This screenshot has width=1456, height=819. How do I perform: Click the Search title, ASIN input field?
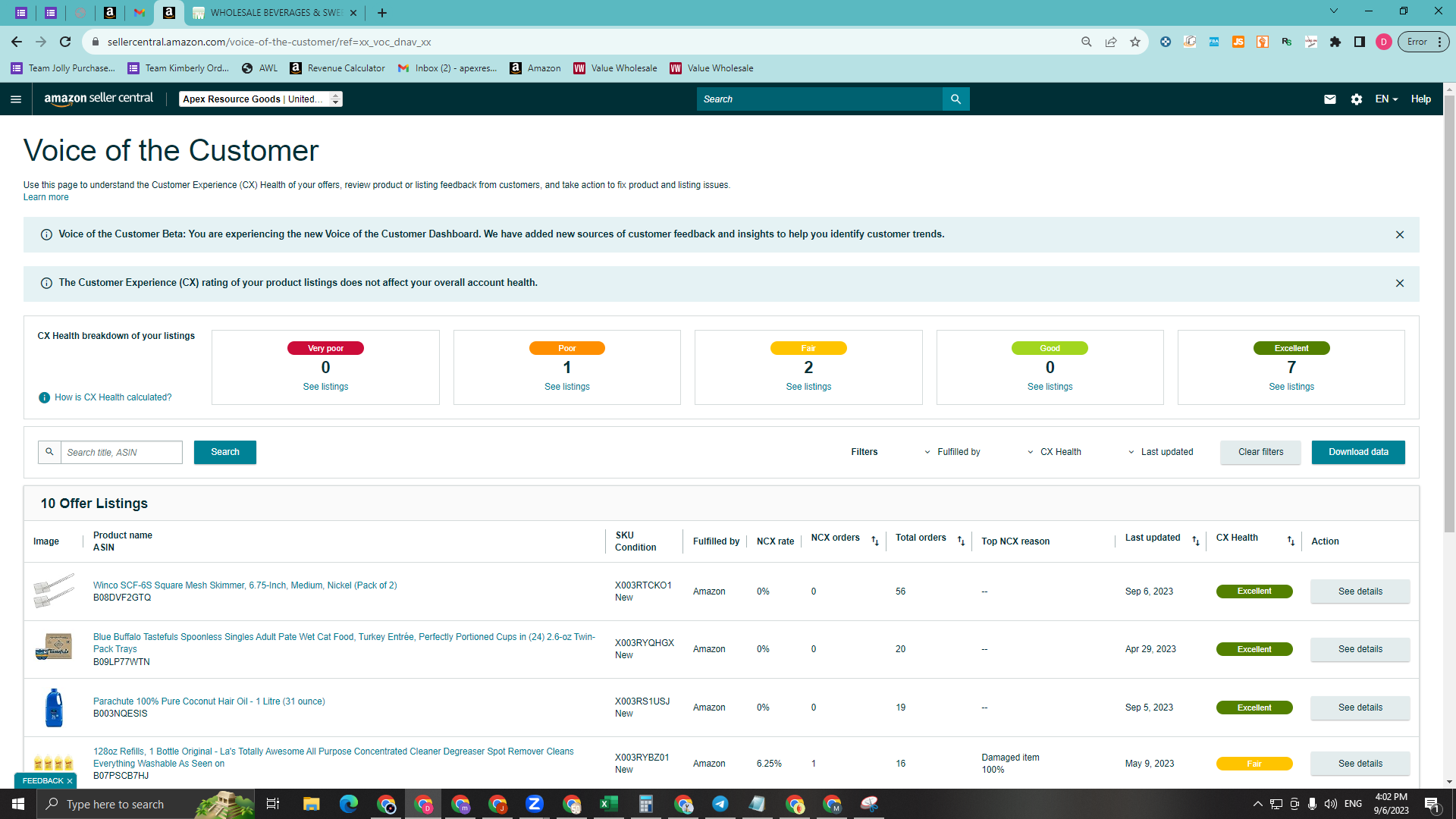pyautogui.click(x=121, y=453)
